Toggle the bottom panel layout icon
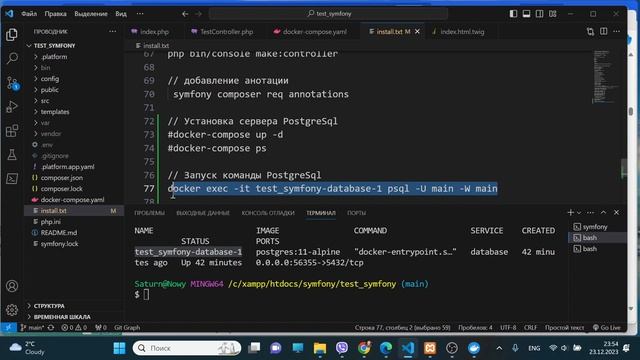 527,14
